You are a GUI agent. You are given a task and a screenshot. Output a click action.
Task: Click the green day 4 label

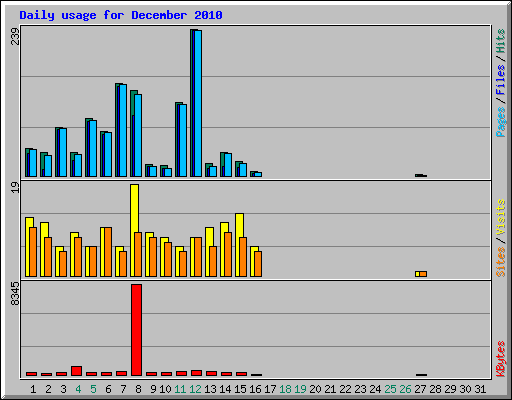tap(78, 389)
